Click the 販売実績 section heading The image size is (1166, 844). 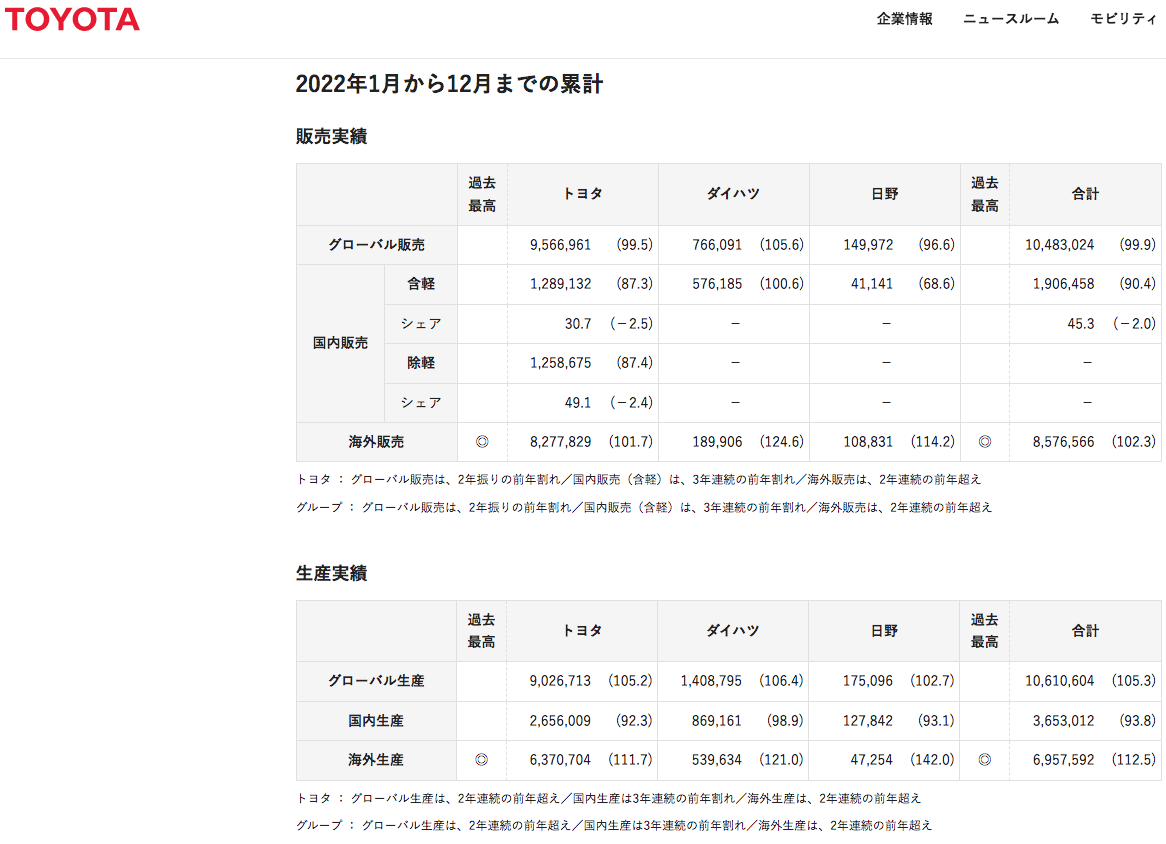(332, 136)
